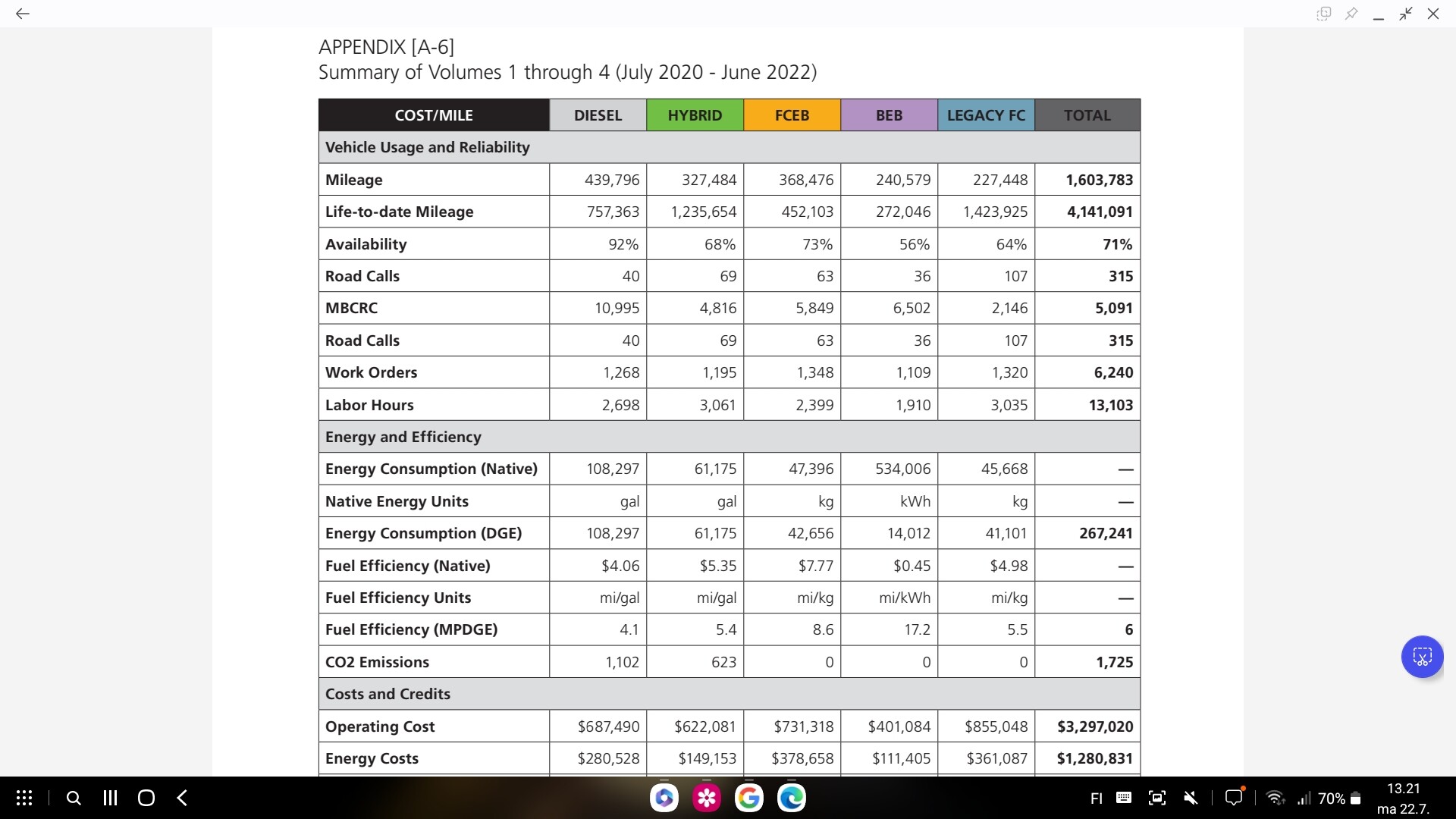Pin the window with the pin icon
Screen dimensions: 1456x819
1351,14
